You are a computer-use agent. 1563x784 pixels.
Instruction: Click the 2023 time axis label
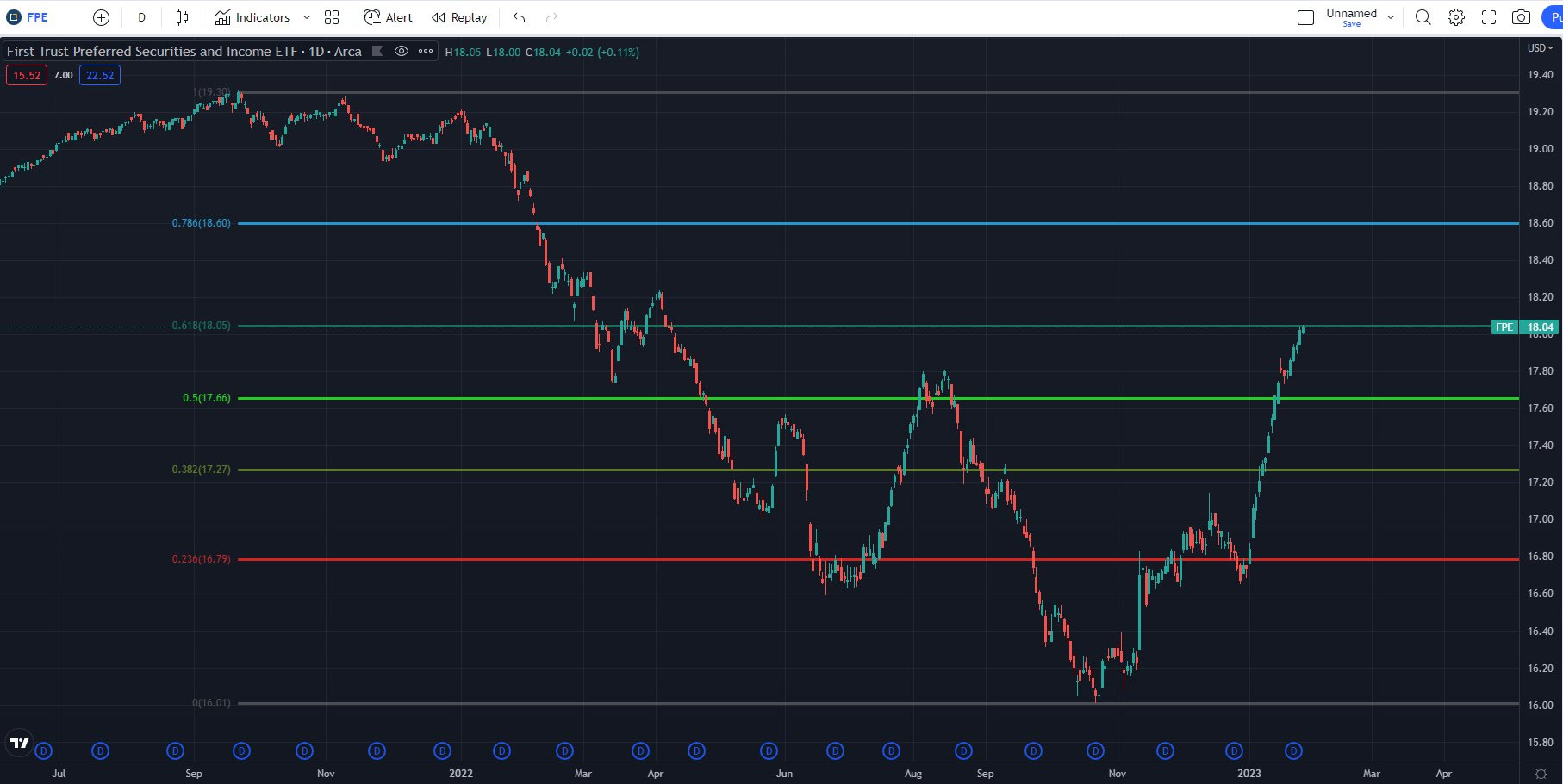(1249, 773)
